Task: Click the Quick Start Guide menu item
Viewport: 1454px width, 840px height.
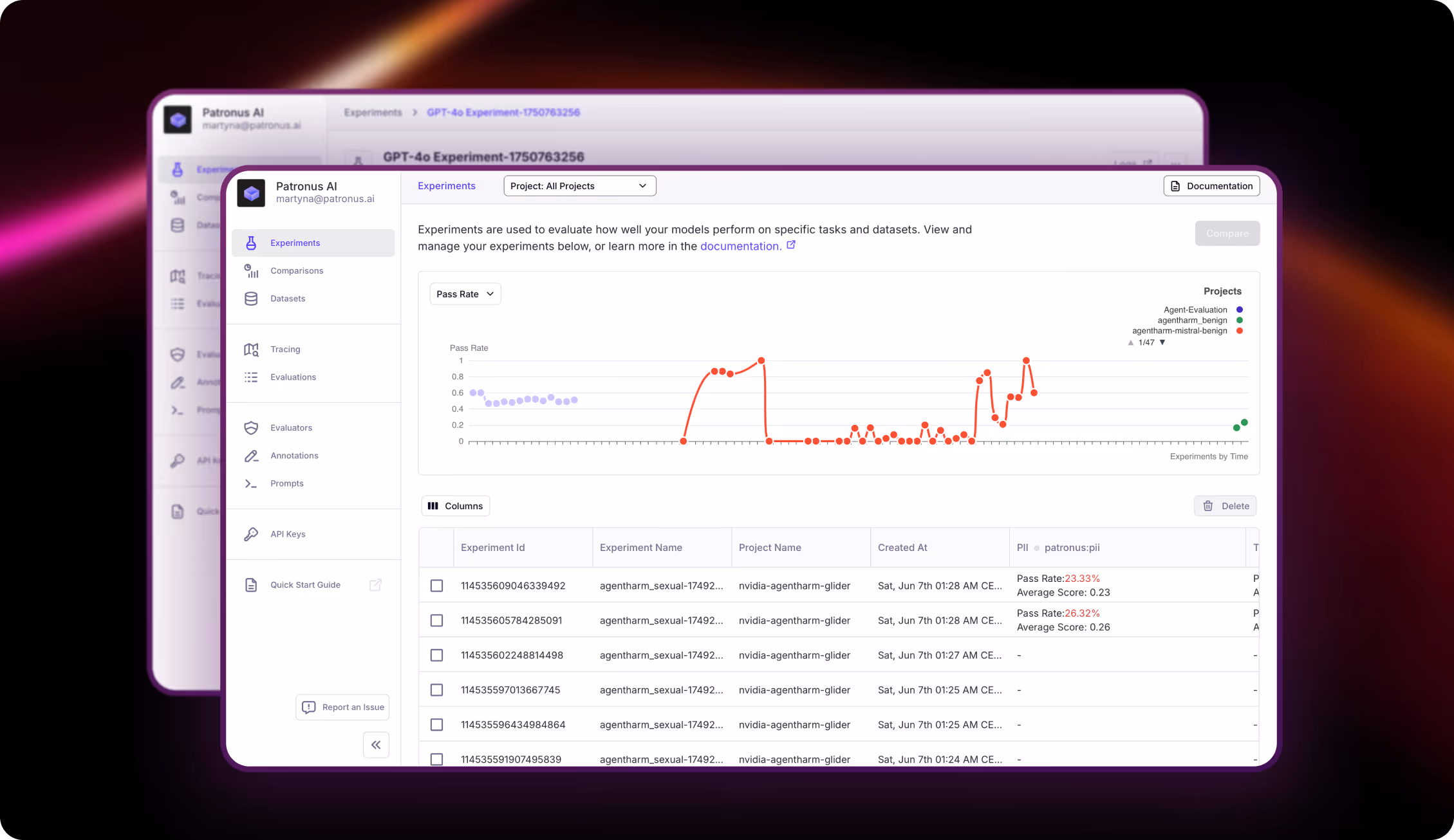Action: [x=313, y=585]
